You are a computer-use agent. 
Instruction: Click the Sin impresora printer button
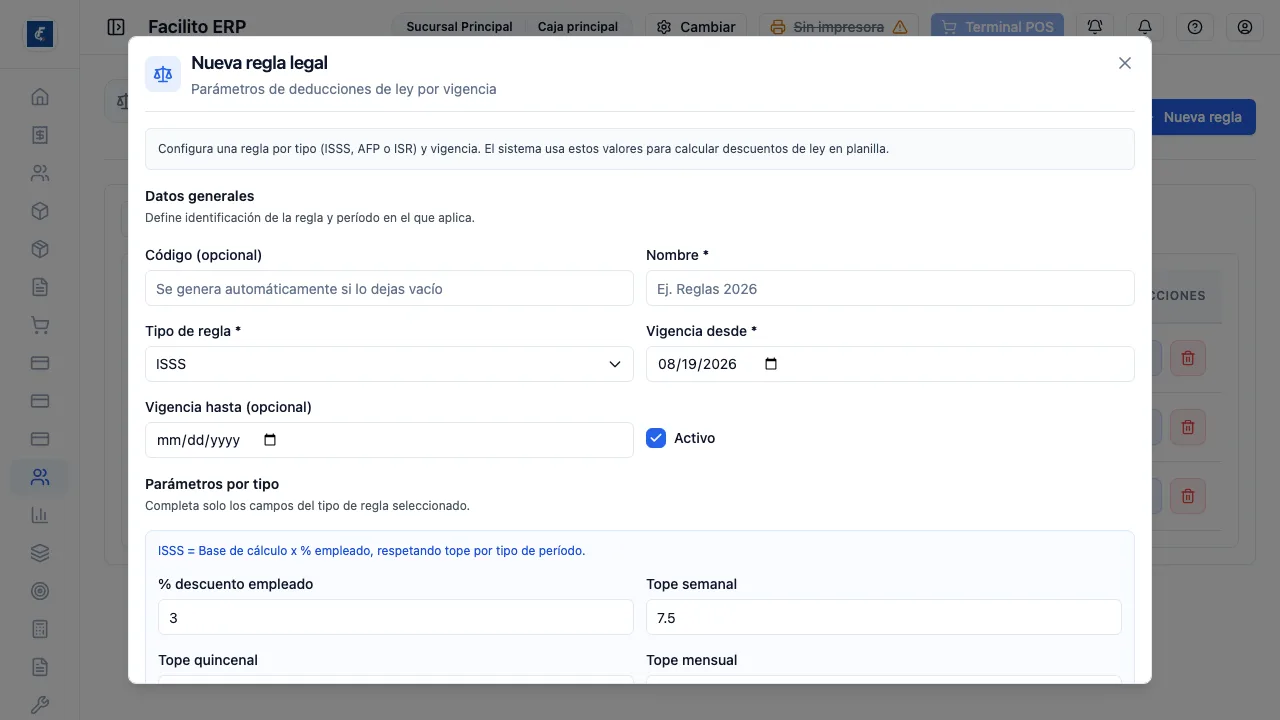coord(839,27)
